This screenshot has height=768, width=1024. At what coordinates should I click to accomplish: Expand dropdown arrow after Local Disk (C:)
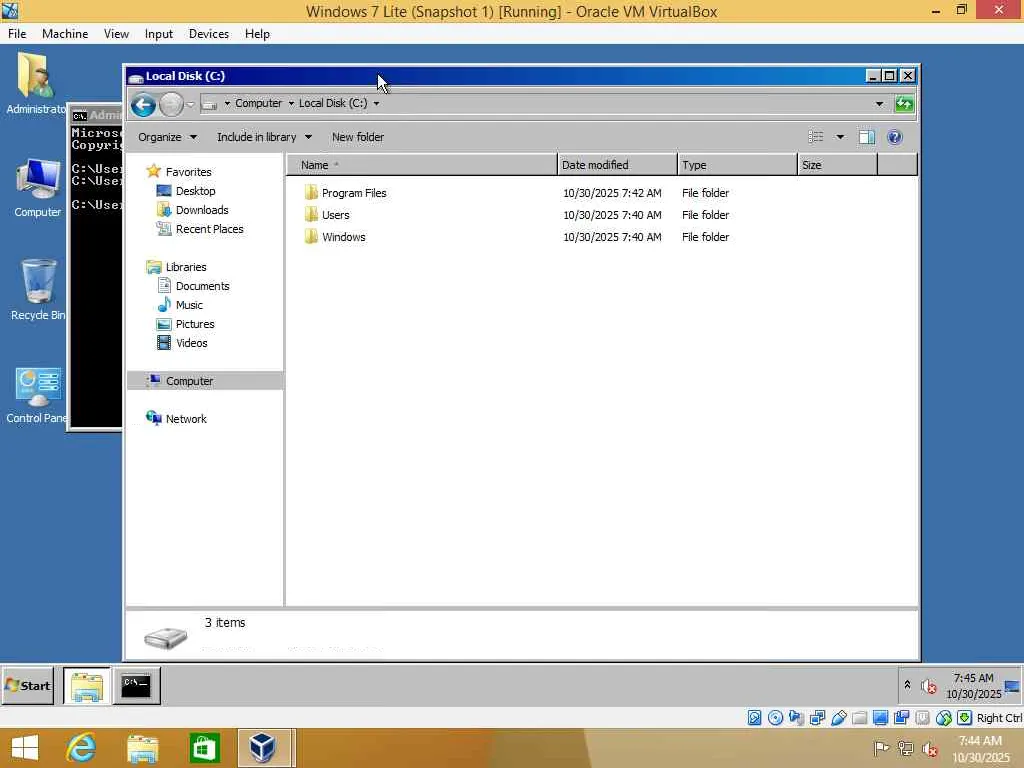[376, 104]
